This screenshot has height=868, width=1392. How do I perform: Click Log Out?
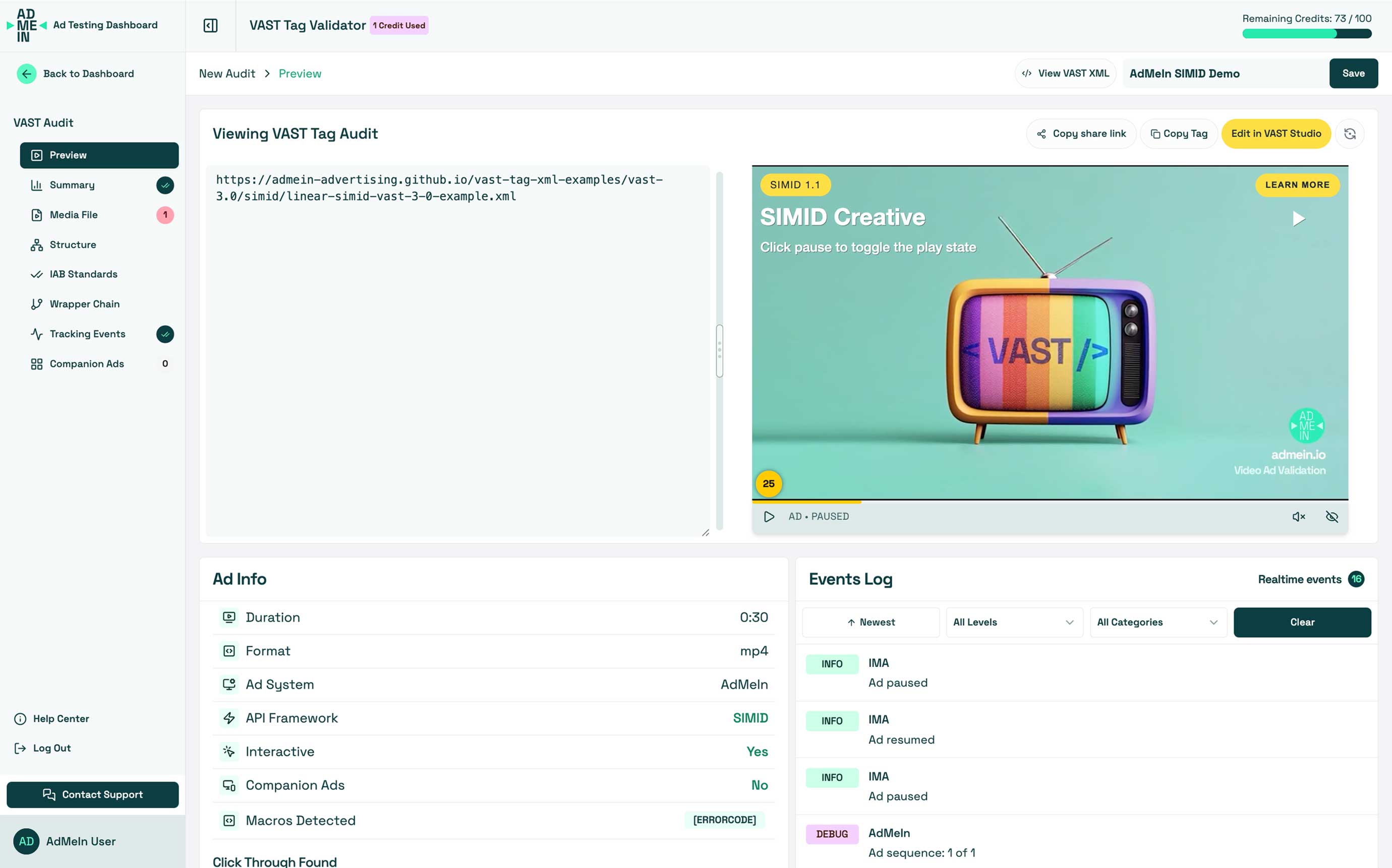pos(42,748)
